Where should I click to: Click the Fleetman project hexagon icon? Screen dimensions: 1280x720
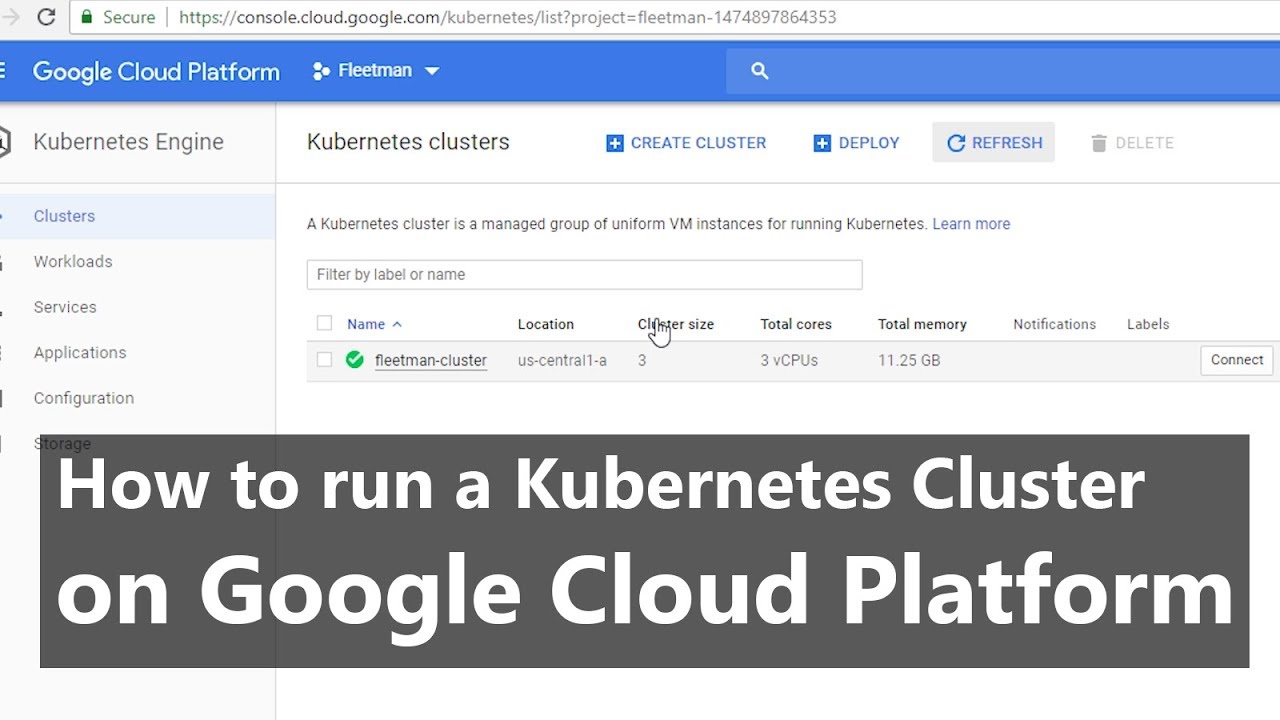(x=321, y=71)
